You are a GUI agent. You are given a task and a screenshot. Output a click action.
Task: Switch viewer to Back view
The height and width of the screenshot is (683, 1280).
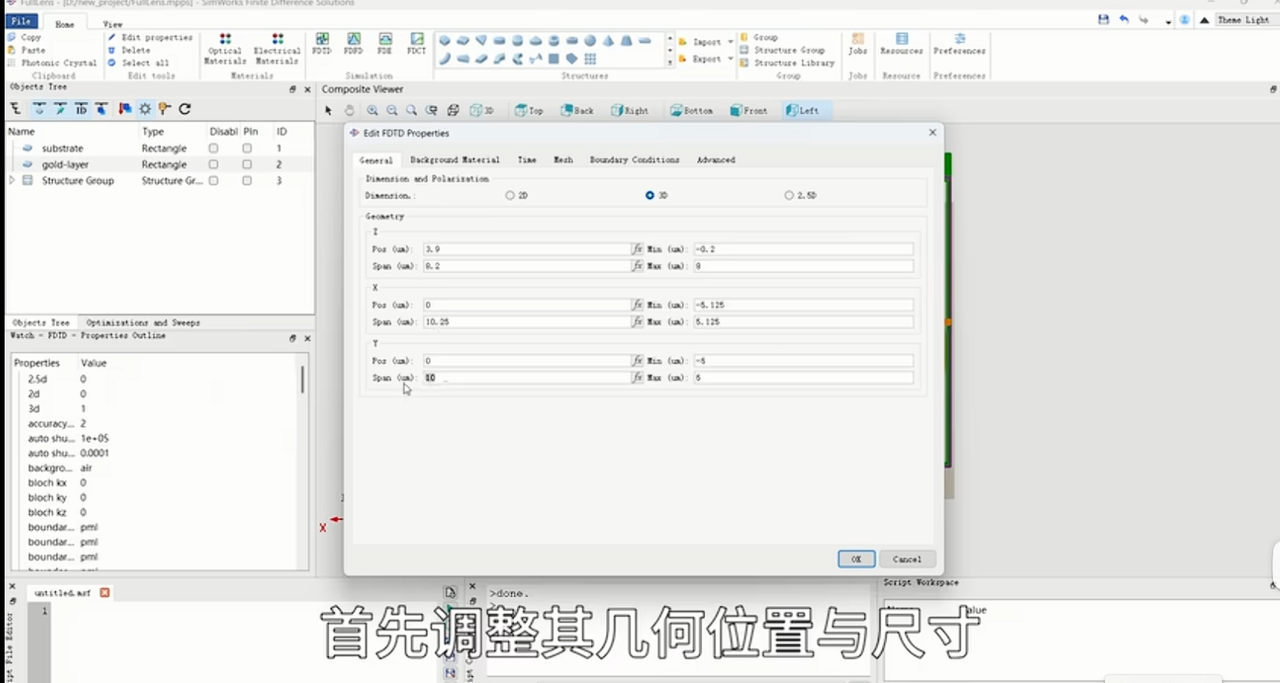point(578,110)
